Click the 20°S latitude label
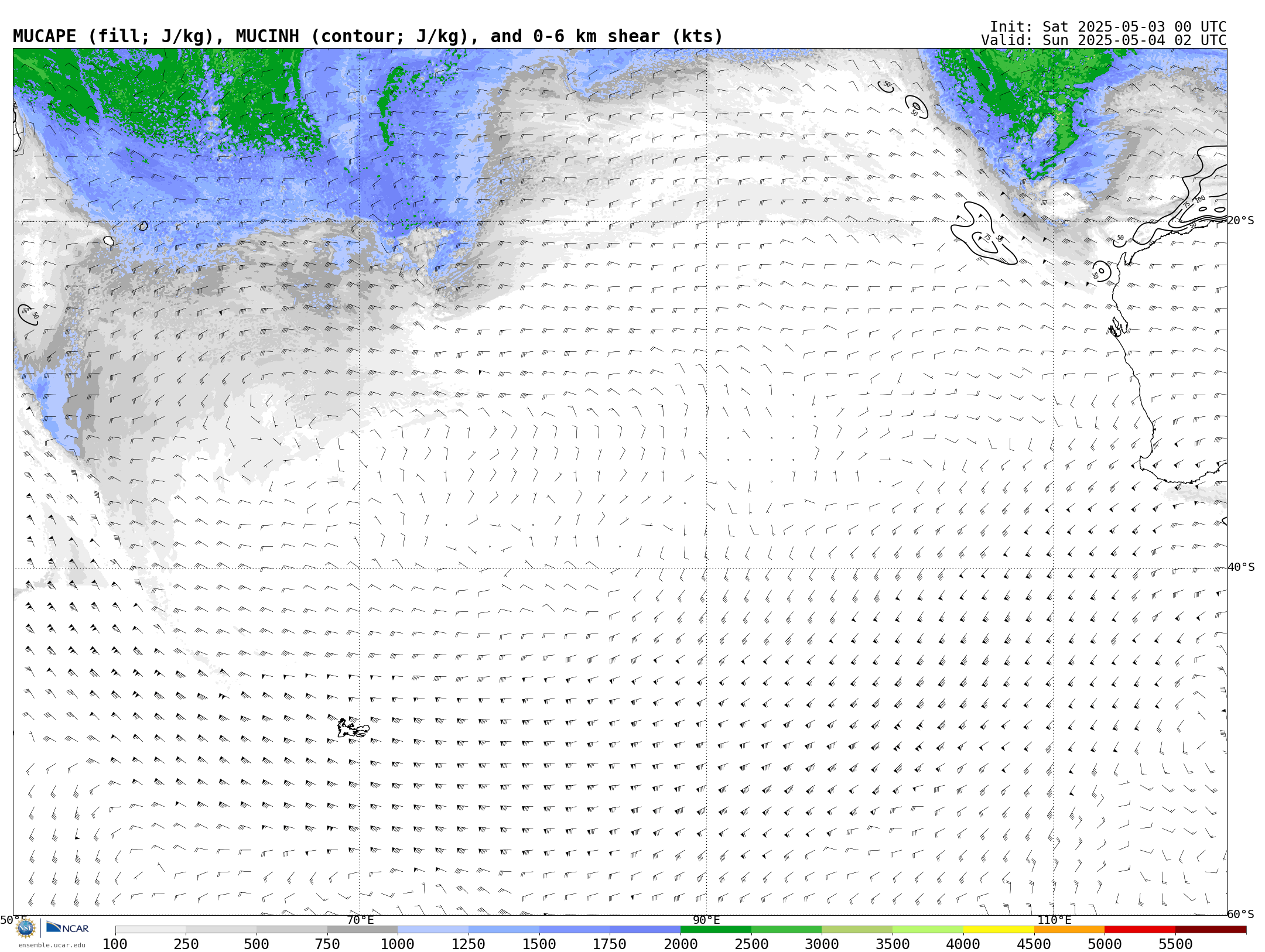Screen dimensions: 1265x952 point(1241,221)
